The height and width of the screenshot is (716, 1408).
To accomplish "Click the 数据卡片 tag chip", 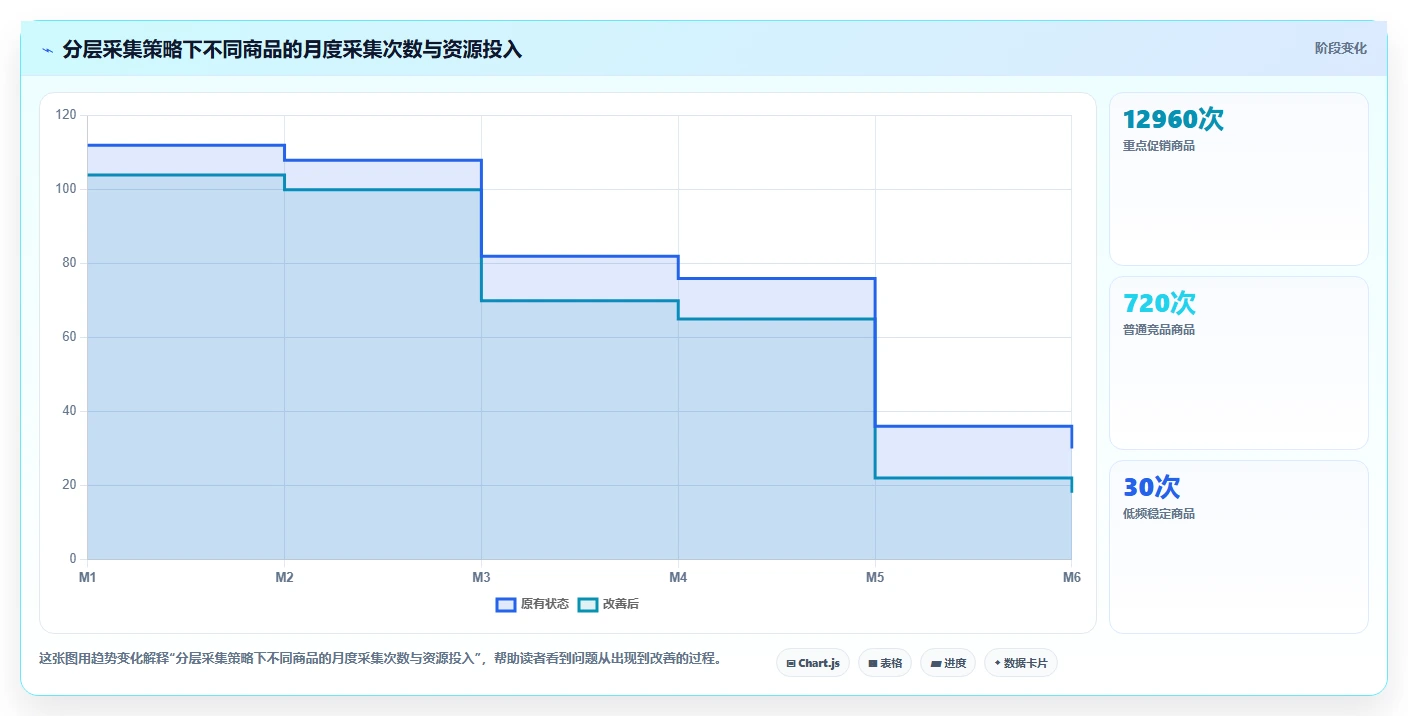I will click(1021, 663).
